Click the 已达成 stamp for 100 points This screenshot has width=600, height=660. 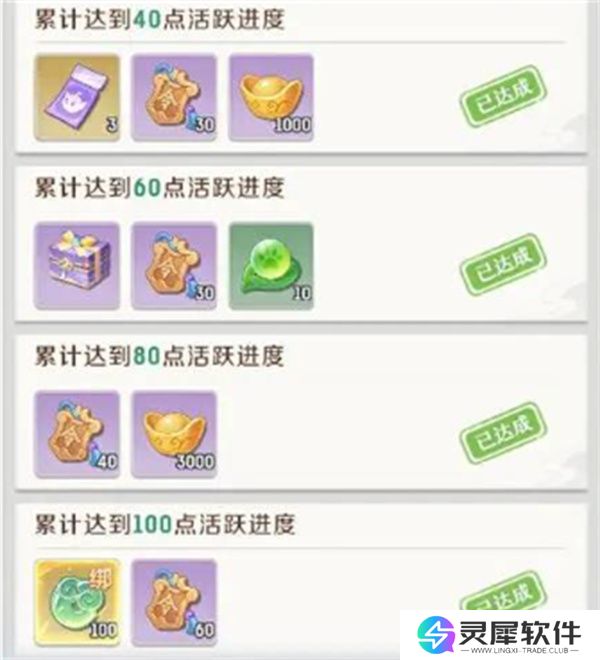pyautogui.click(x=503, y=590)
